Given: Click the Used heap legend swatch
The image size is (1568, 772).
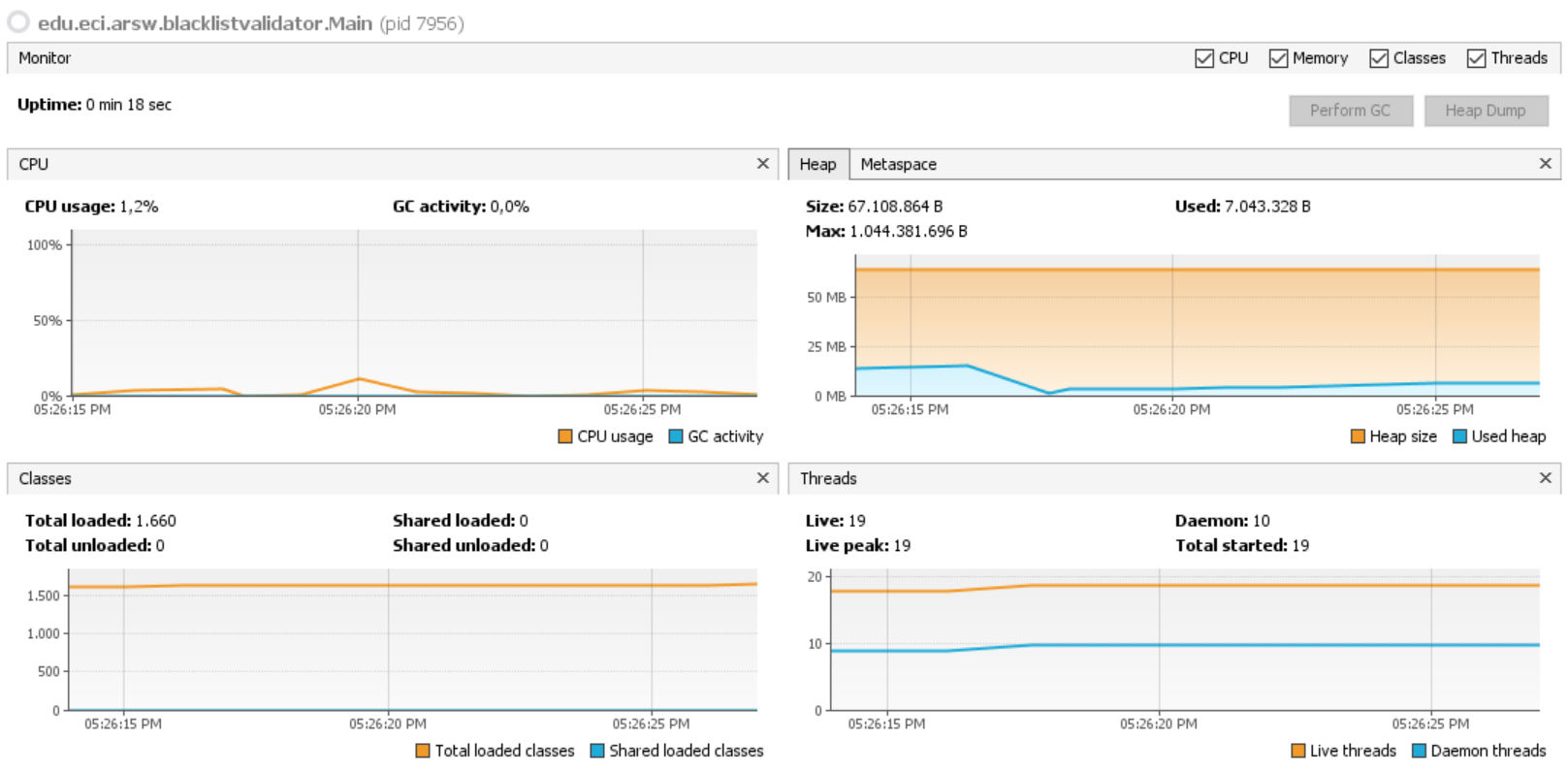Looking at the screenshot, I should (x=1459, y=436).
